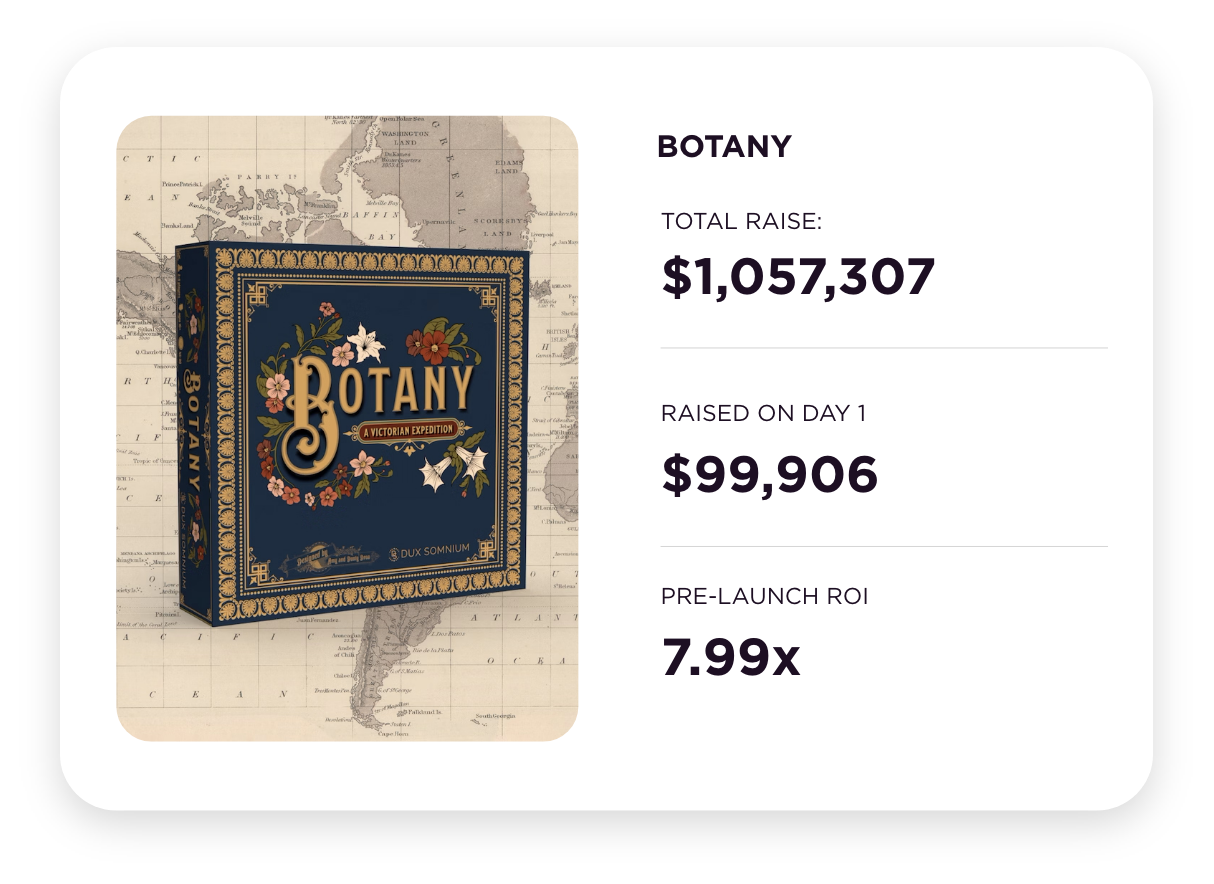Click the designer credit emblem on box

point(335,553)
